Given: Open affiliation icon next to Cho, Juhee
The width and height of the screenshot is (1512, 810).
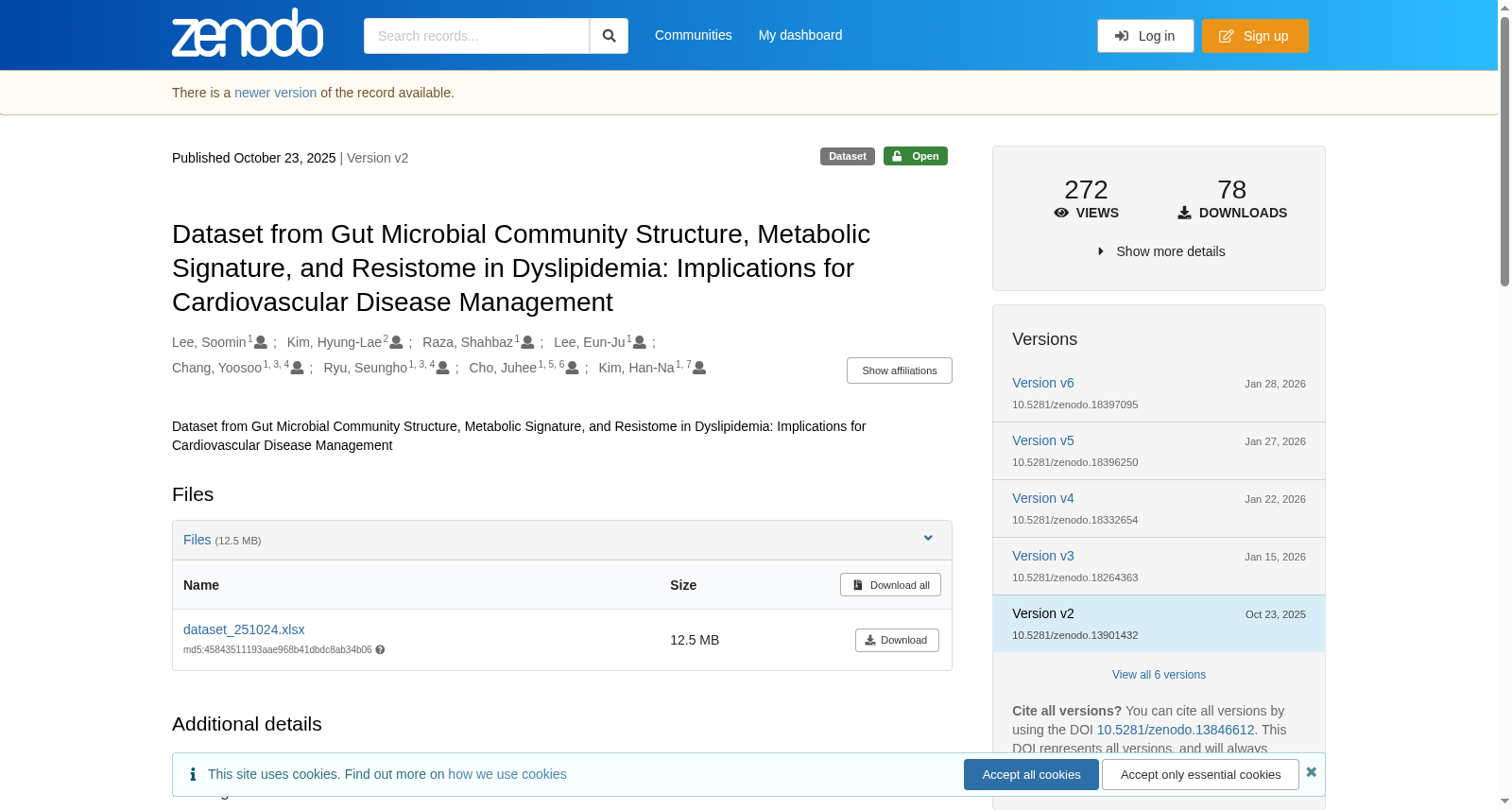Looking at the screenshot, I should click(572, 368).
